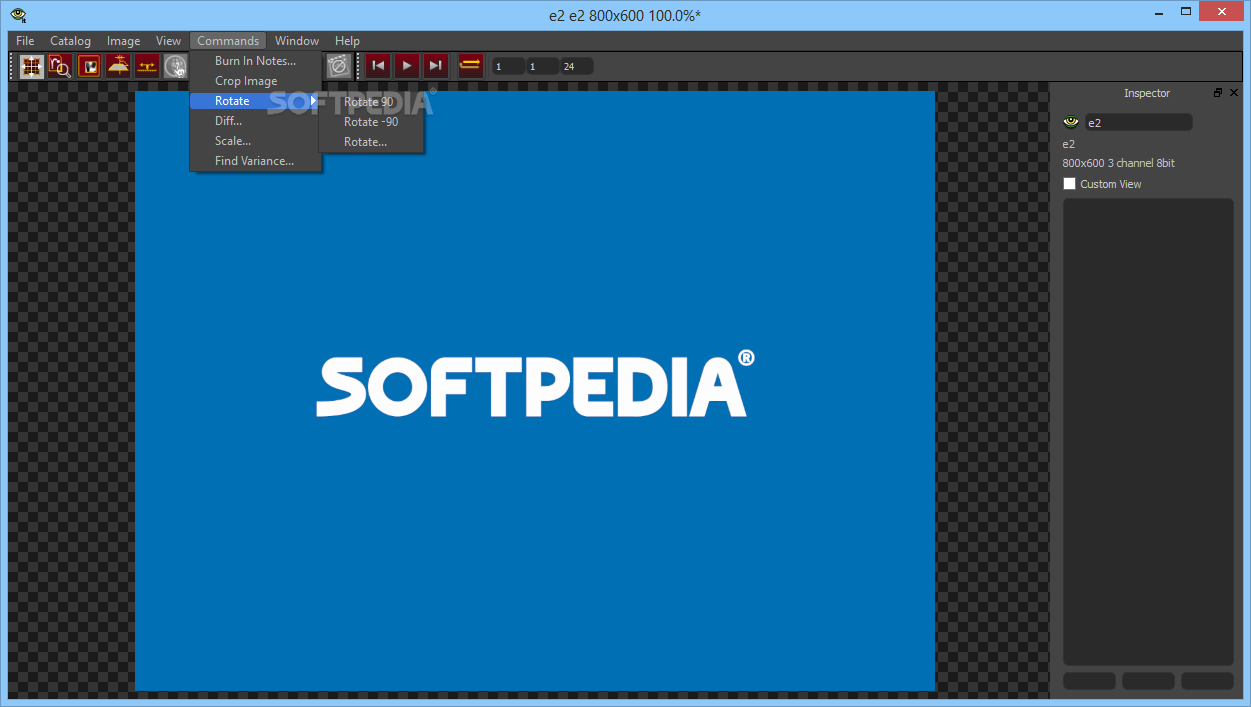Click the Inspector panel title
This screenshot has width=1251, height=707.
[1147, 93]
